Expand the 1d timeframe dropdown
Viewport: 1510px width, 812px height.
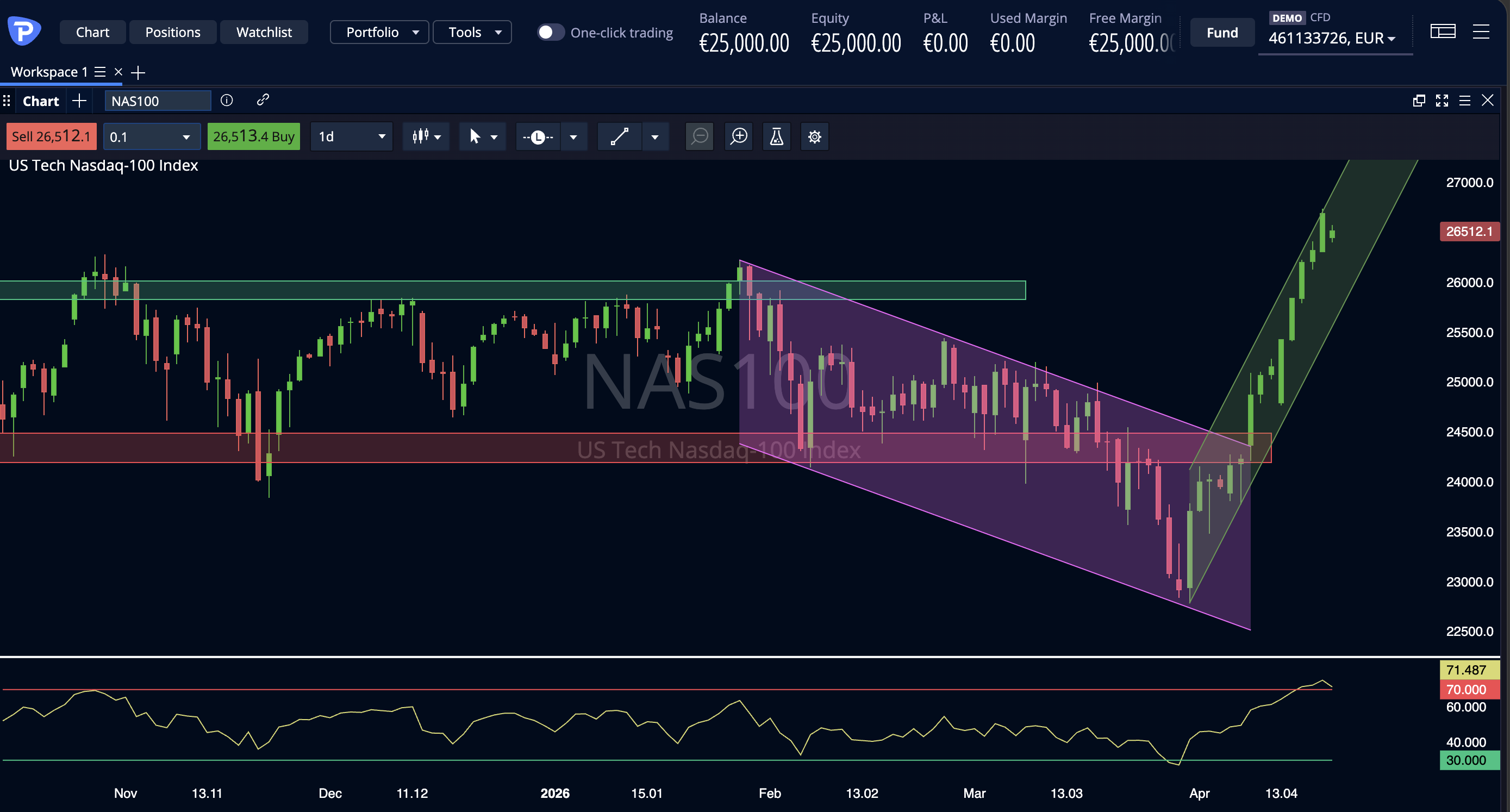point(351,136)
